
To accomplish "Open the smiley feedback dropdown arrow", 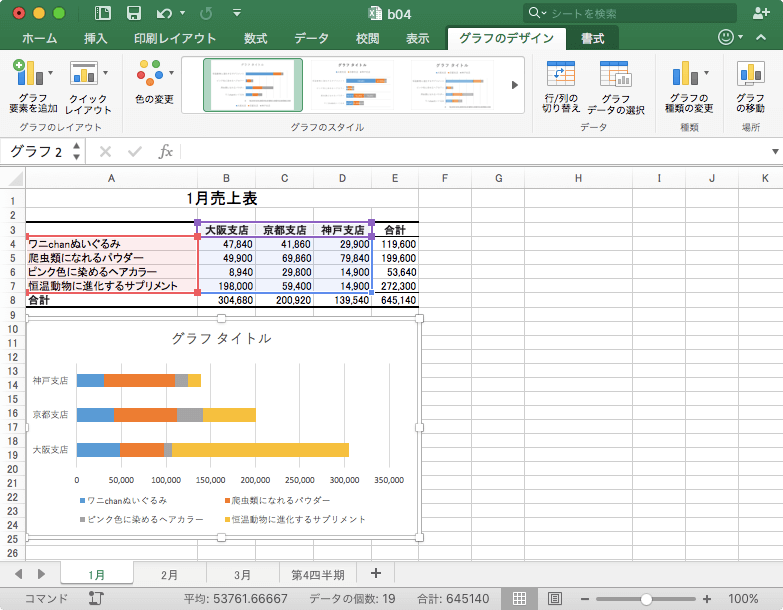I will point(741,37).
